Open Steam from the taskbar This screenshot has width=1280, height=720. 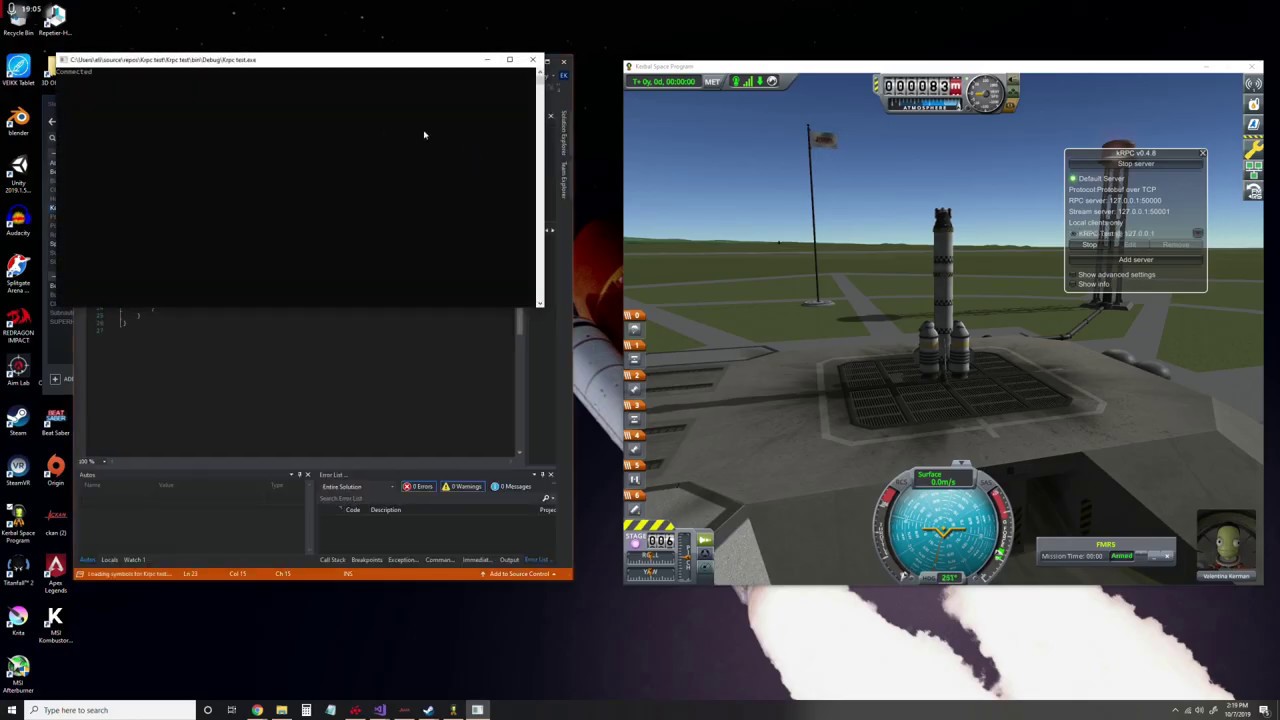tap(428, 710)
